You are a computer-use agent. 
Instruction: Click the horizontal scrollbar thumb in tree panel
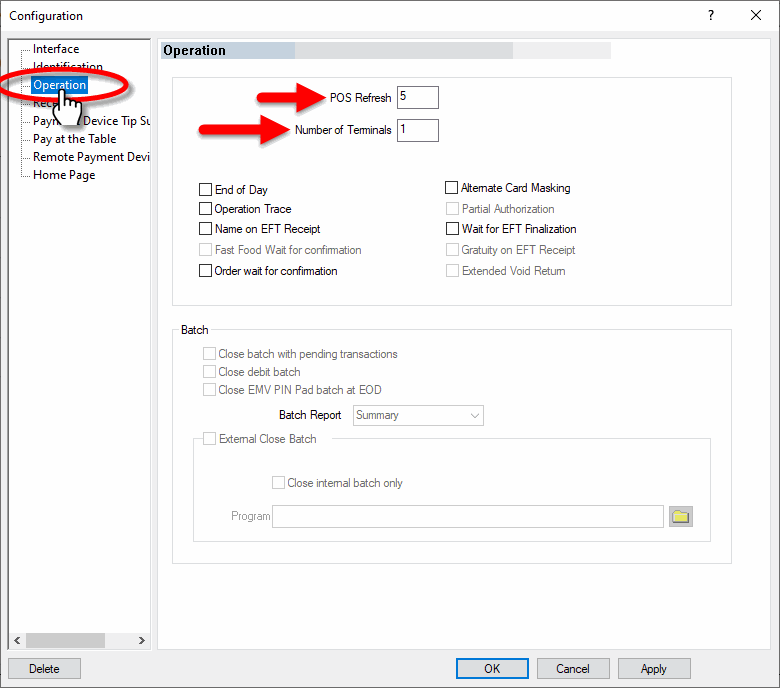click(65, 640)
